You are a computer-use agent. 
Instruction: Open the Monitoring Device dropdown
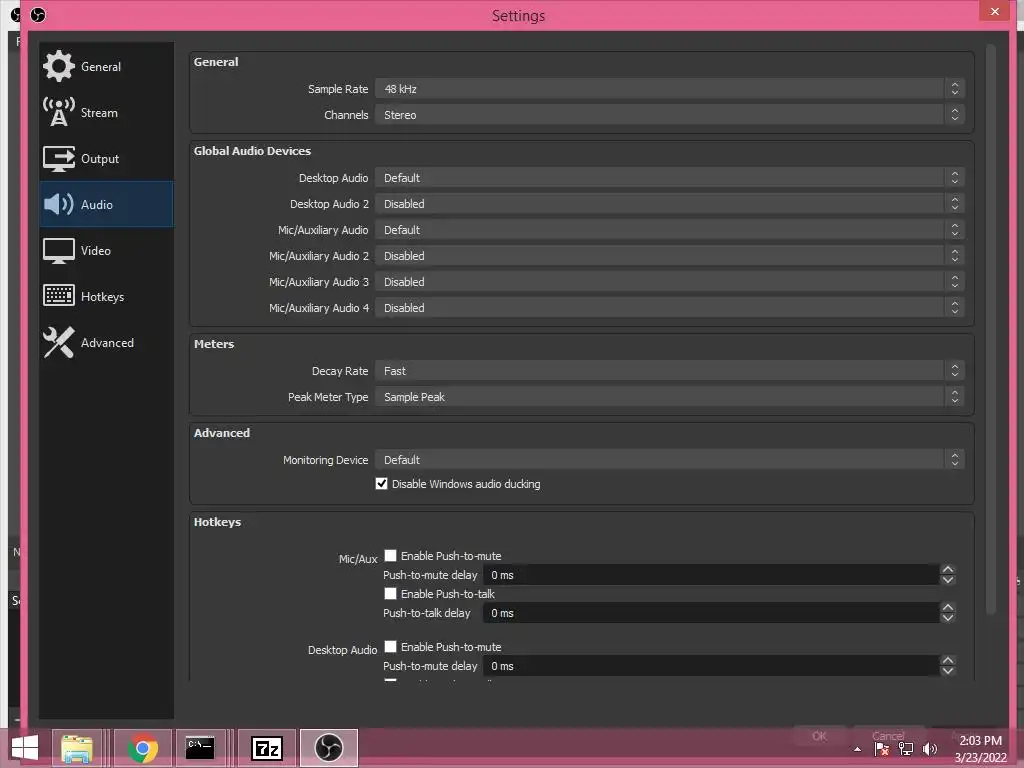669,460
